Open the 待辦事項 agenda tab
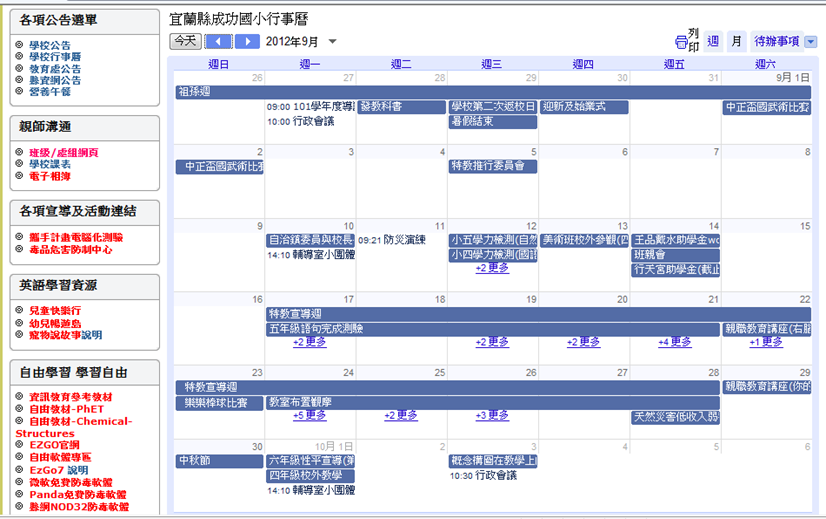826x519 pixels. pos(776,41)
